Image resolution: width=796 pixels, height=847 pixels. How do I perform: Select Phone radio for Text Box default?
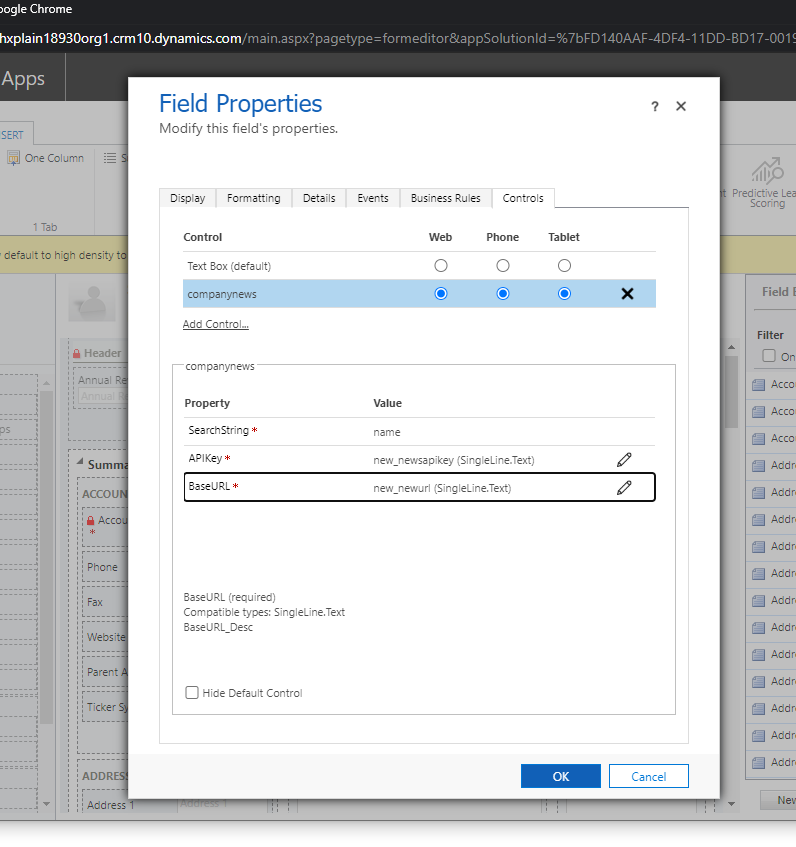(503, 266)
